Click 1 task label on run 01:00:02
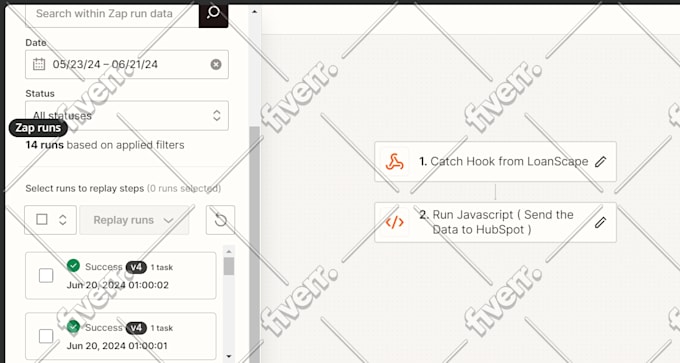Viewport: 680px width, 363px height. pos(162,268)
